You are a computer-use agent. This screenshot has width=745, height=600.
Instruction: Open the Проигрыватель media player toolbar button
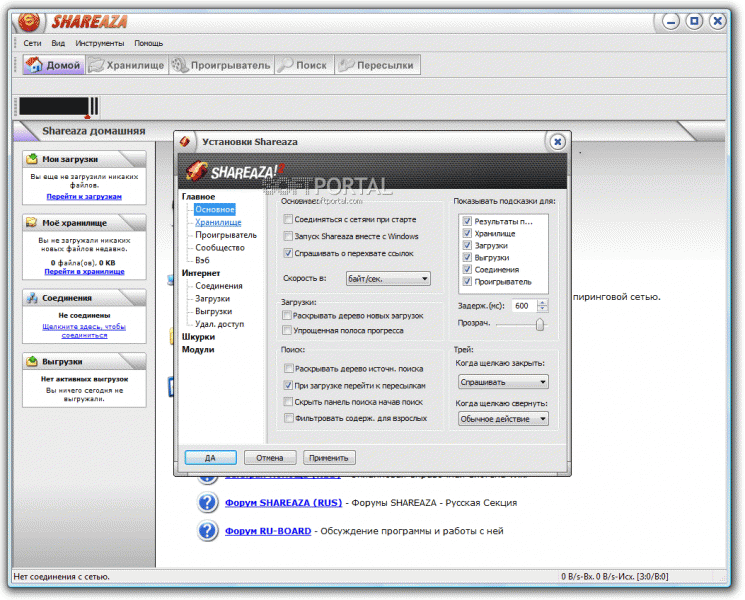click(x=221, y=65)
